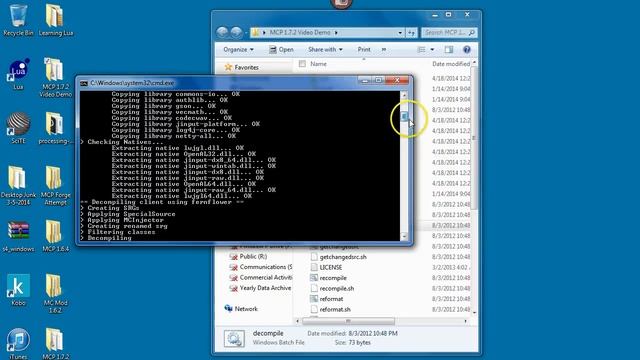This screenshot has height=360, width=640.
Task: Show hidden toolbar commands via double chevron
Action: tap(384, 49)
